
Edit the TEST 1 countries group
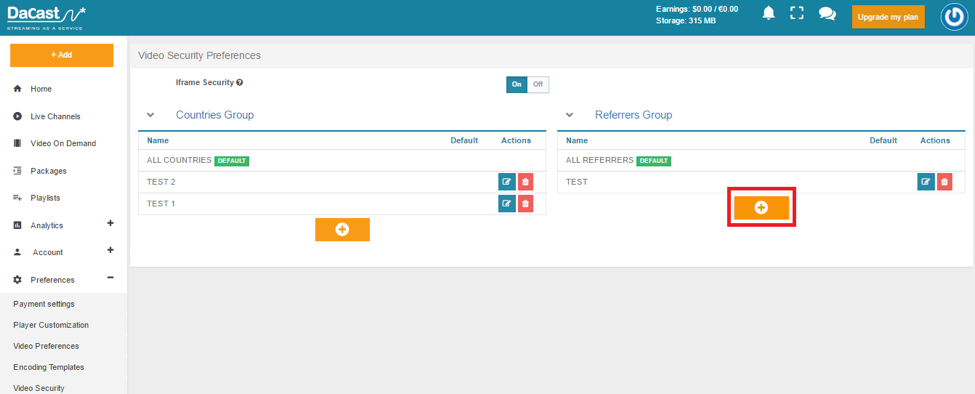tap(507, 203)
